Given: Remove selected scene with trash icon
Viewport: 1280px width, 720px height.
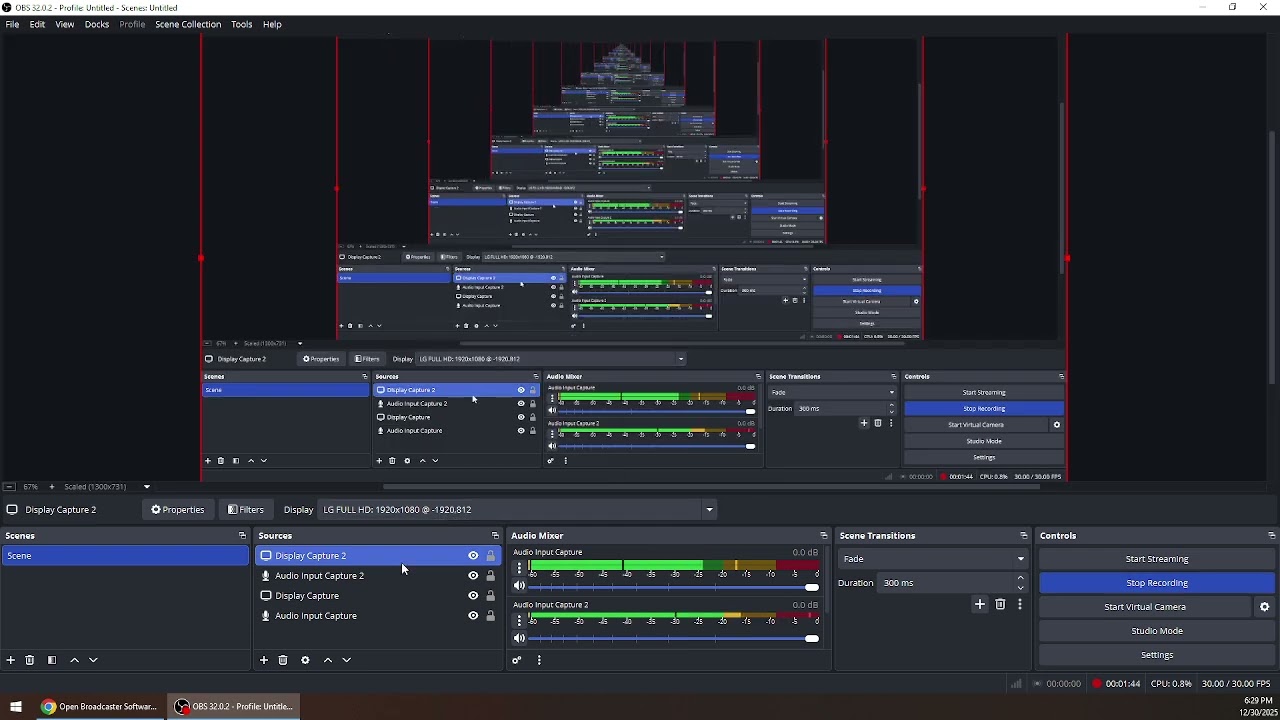Looking at the screenshot, I should [x=30, y=660].
